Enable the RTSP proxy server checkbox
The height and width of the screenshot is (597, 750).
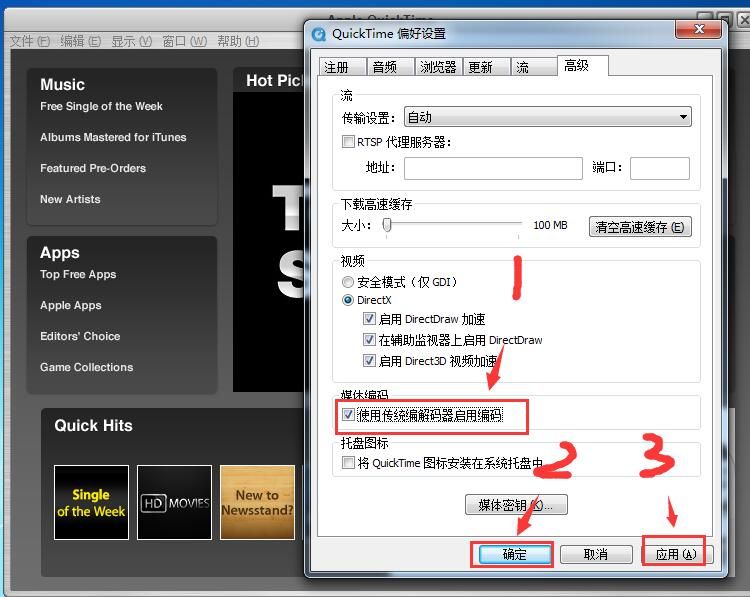pos(349,142)
